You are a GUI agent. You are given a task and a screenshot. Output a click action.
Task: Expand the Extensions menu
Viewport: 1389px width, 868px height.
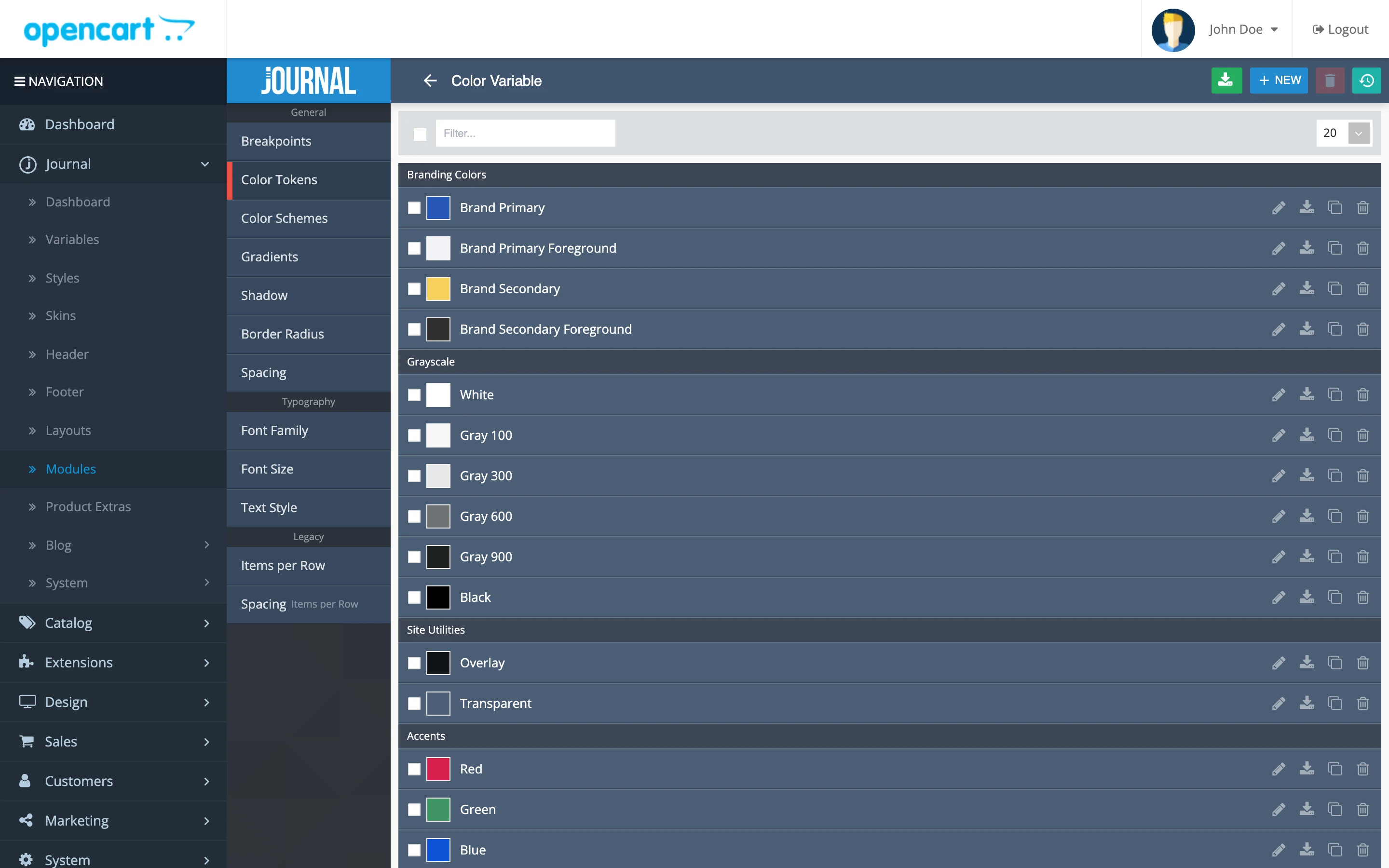pos(113,663)
